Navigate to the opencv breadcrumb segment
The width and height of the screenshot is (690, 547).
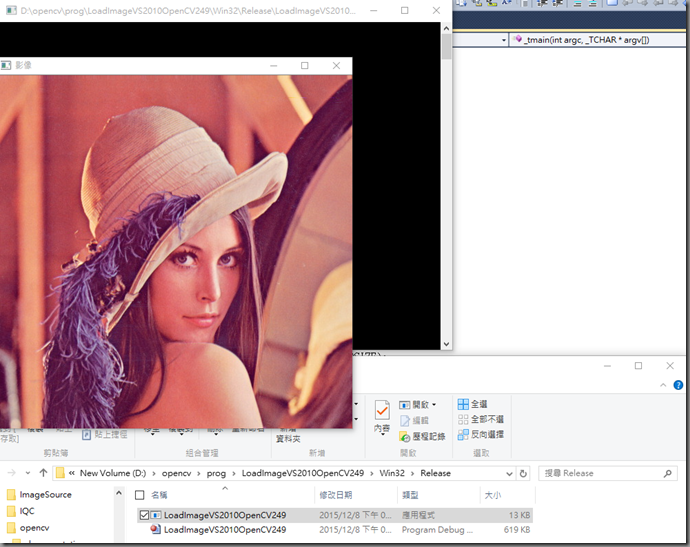point(176,474)
